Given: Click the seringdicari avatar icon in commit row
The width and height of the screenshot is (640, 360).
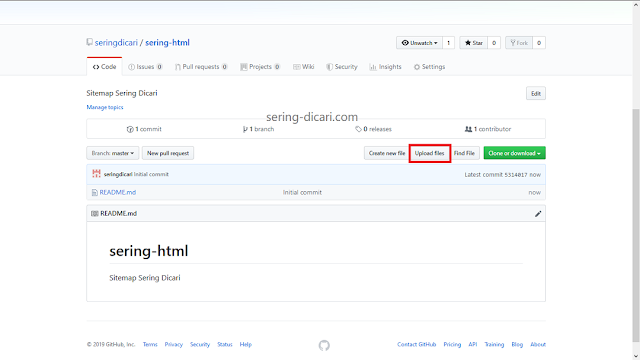Looking at the screenshot, I should [x=96, y=174].
